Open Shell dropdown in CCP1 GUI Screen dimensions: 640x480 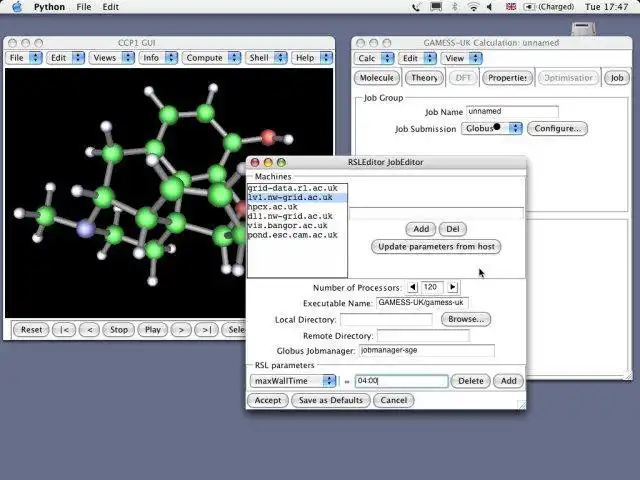click(266, 58)
